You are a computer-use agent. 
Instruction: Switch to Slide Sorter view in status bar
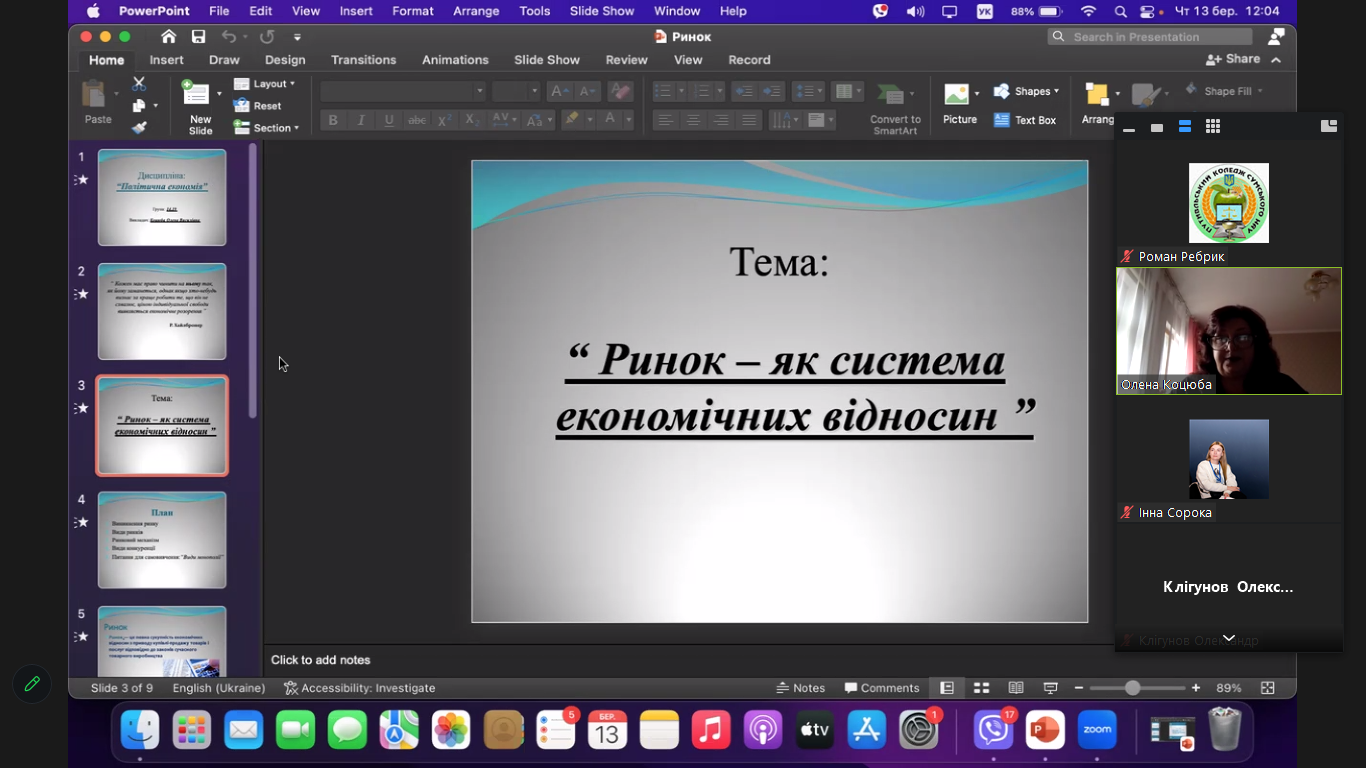[981, 688]
